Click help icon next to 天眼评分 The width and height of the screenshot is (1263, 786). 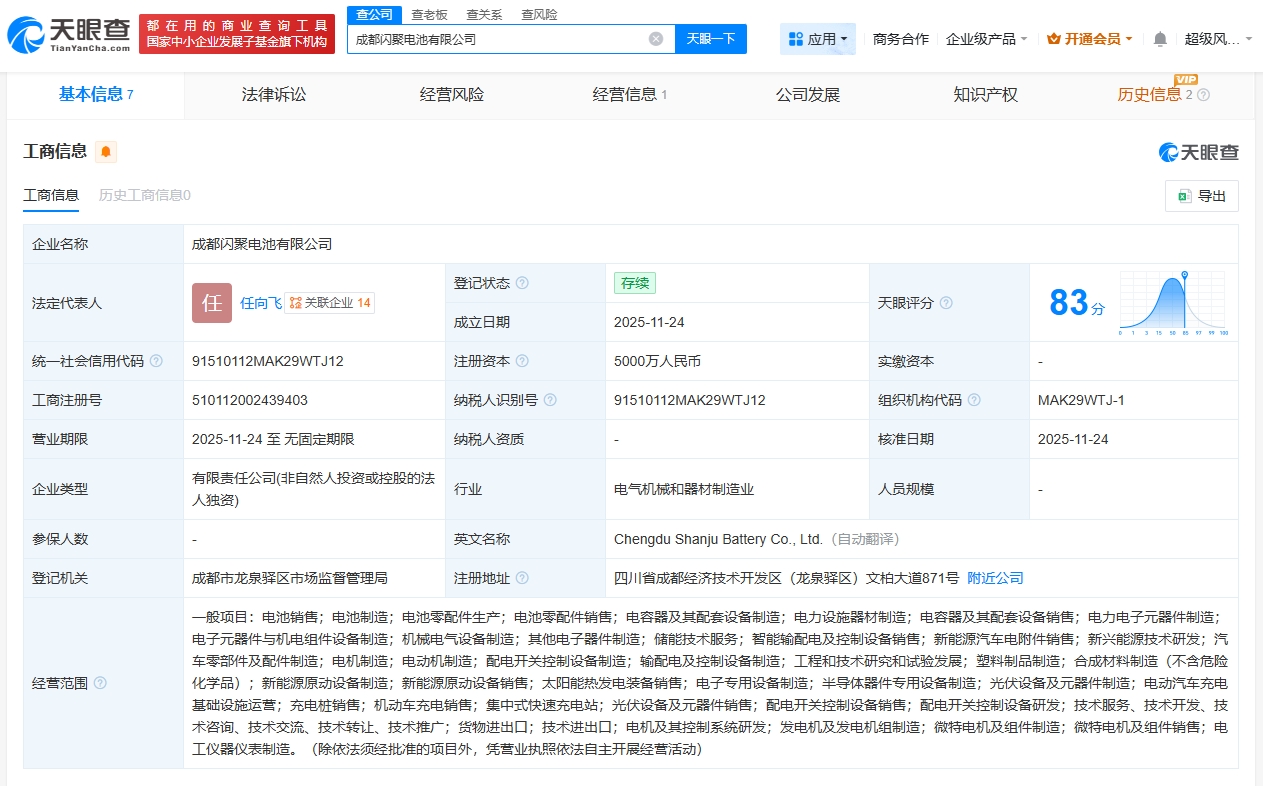point(946,303)
